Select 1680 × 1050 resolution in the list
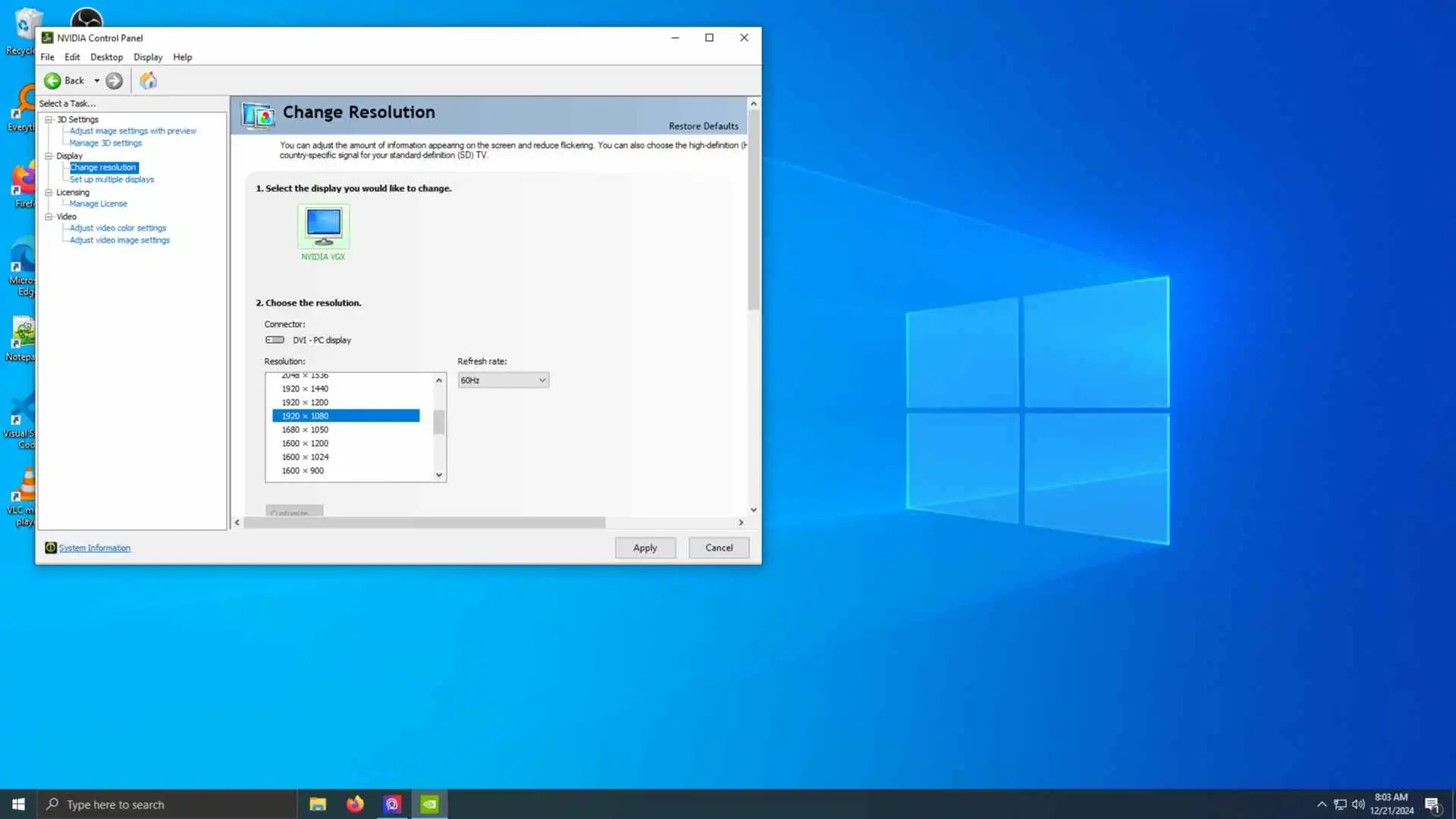 click(305, 429)
